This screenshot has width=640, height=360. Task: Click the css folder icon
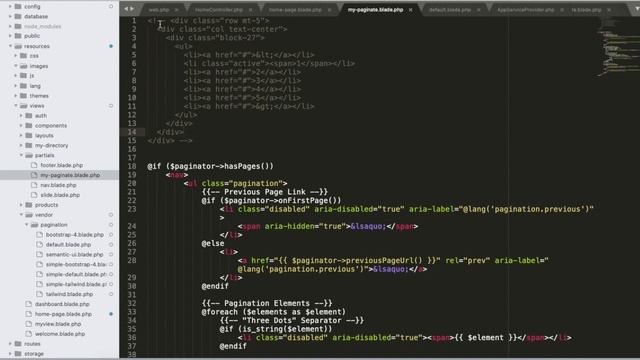tap(24, 56)
